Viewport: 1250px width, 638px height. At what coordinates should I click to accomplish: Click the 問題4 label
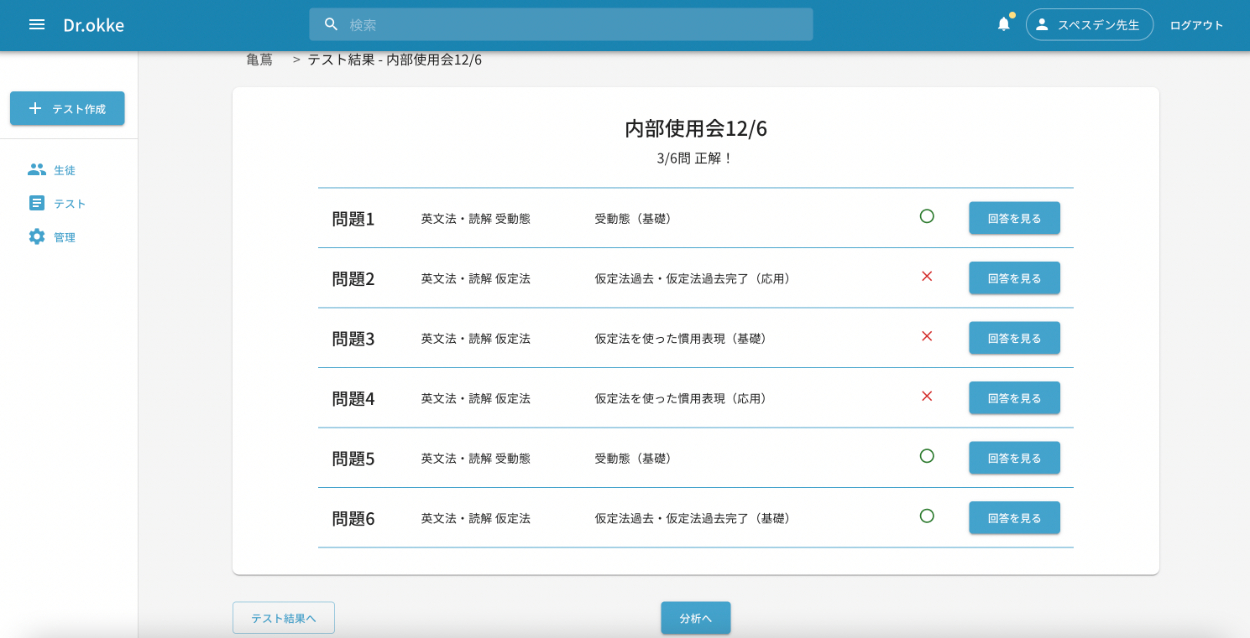(353, 399)
